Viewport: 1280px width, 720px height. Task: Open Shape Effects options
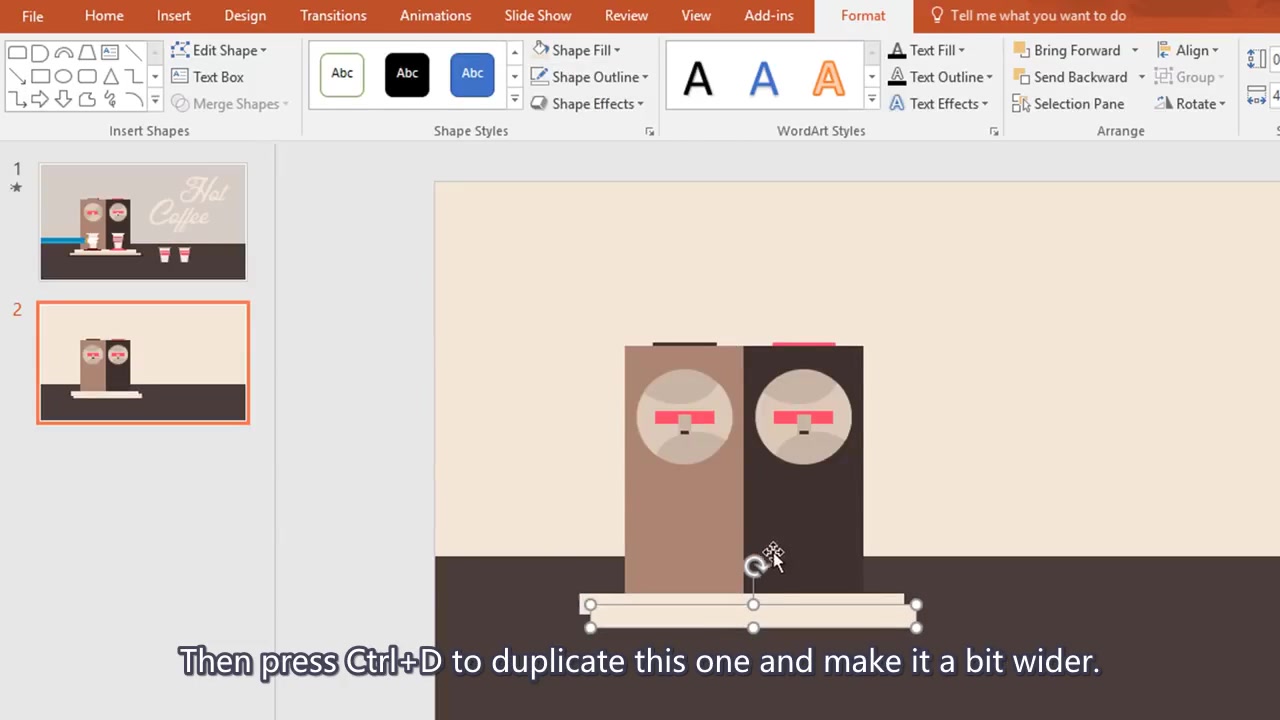[x=590, y=103]
